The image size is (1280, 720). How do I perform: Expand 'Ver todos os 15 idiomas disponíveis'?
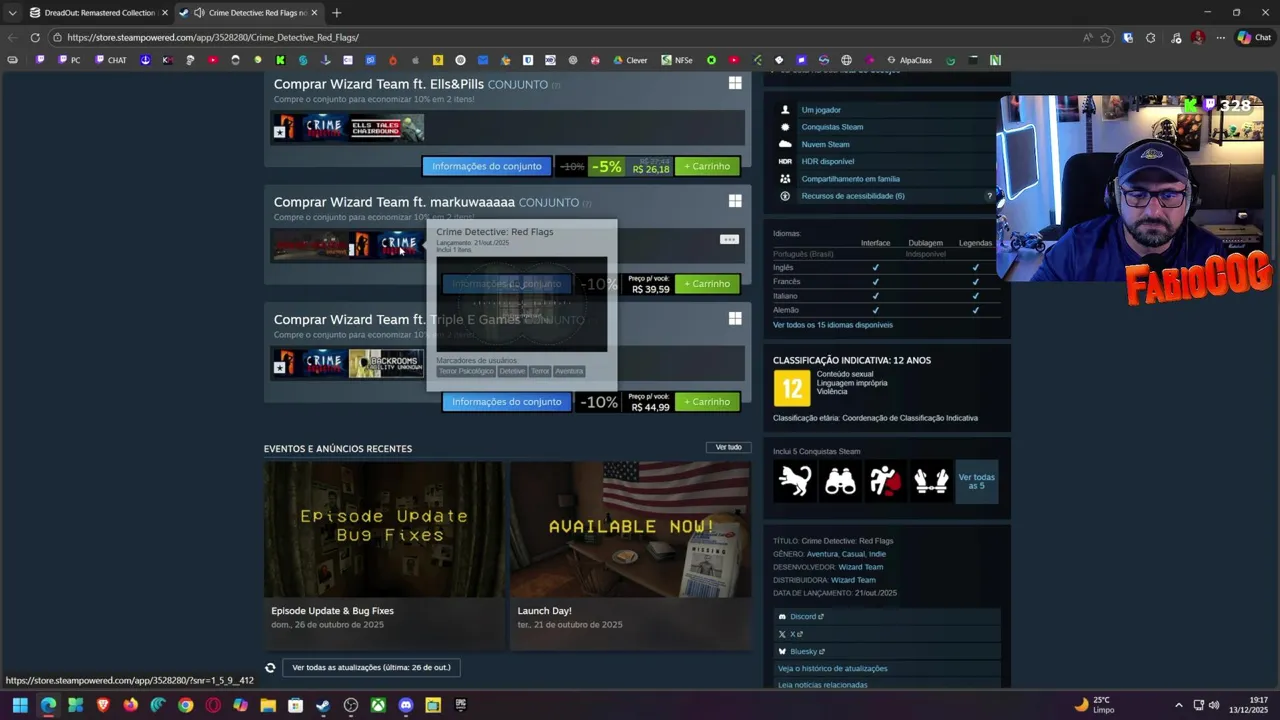[x=833, y=325]
